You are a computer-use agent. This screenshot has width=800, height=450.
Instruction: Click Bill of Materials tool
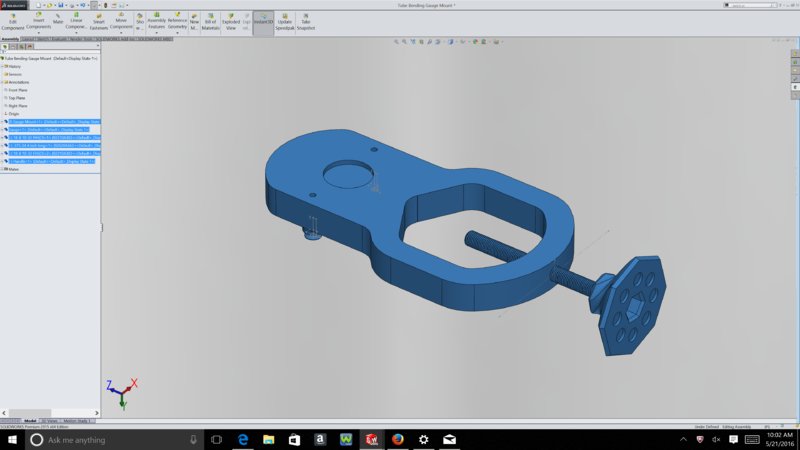pyautogui.click(x=210, y=22)
